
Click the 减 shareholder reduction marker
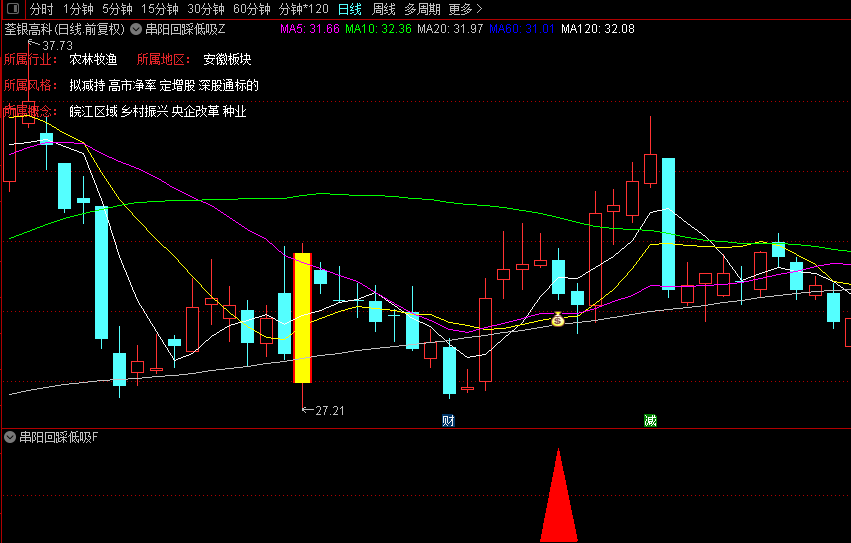coord(650,420)
